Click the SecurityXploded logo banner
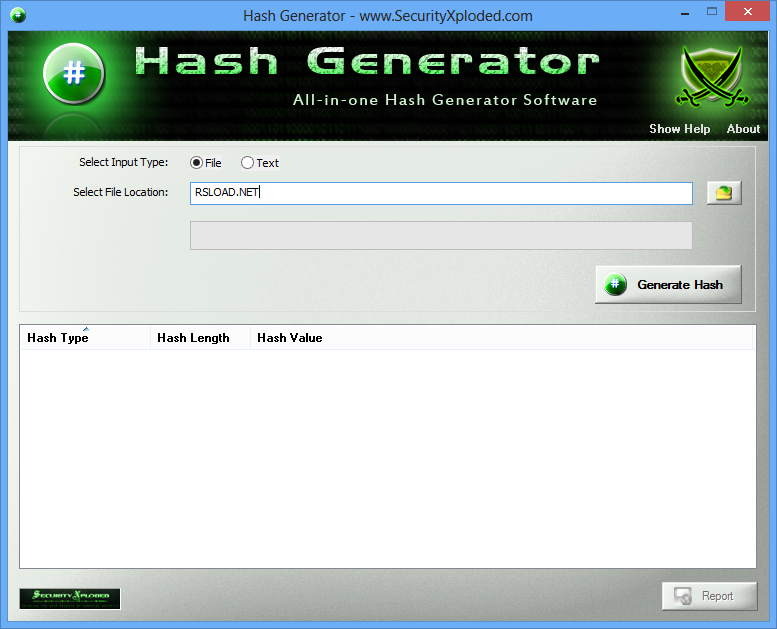Screen dimensions: 777x629 [70, 598]
